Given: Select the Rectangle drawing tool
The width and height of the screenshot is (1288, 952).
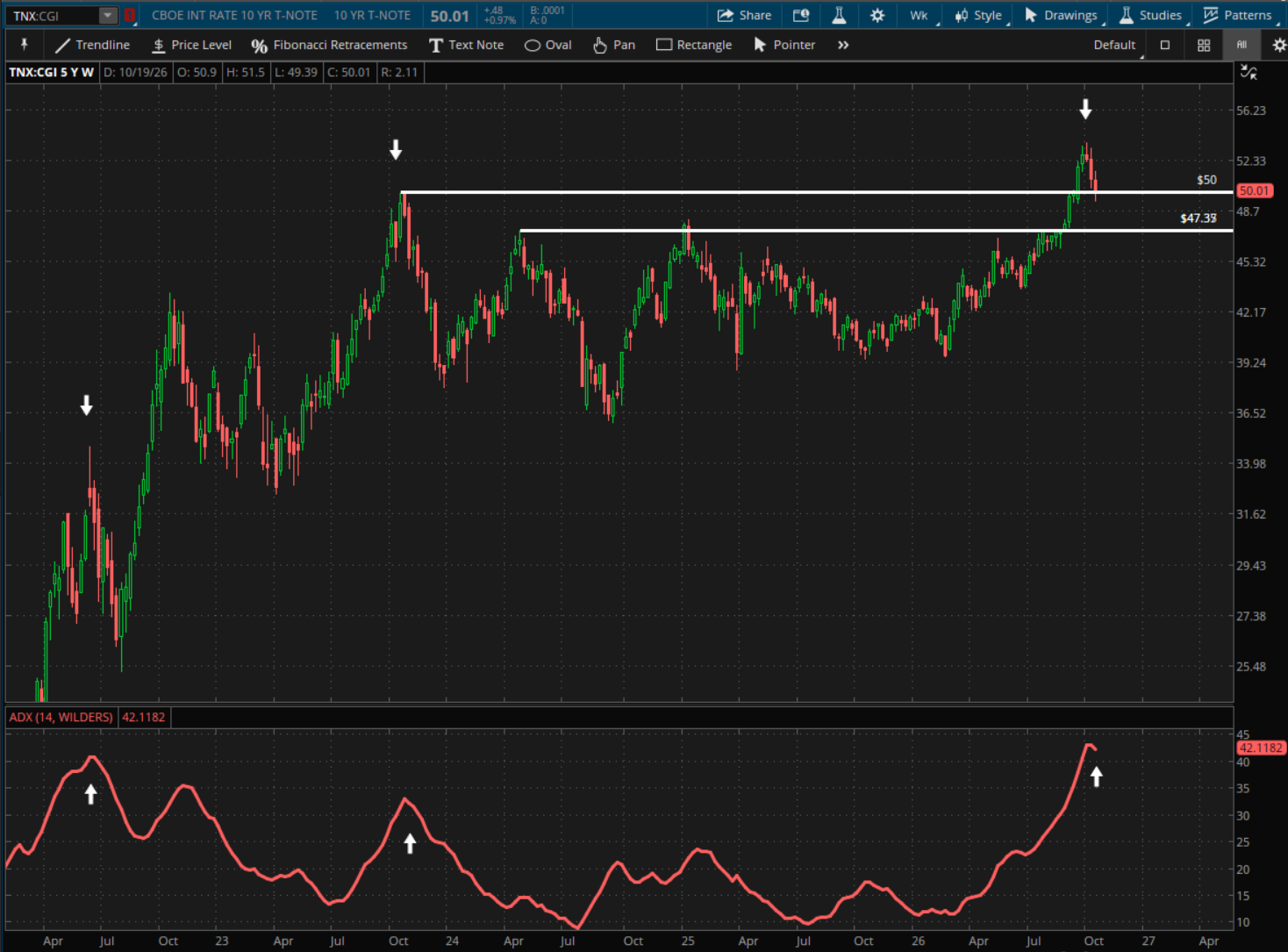Looking at the screenshot, I should (693, 45).
